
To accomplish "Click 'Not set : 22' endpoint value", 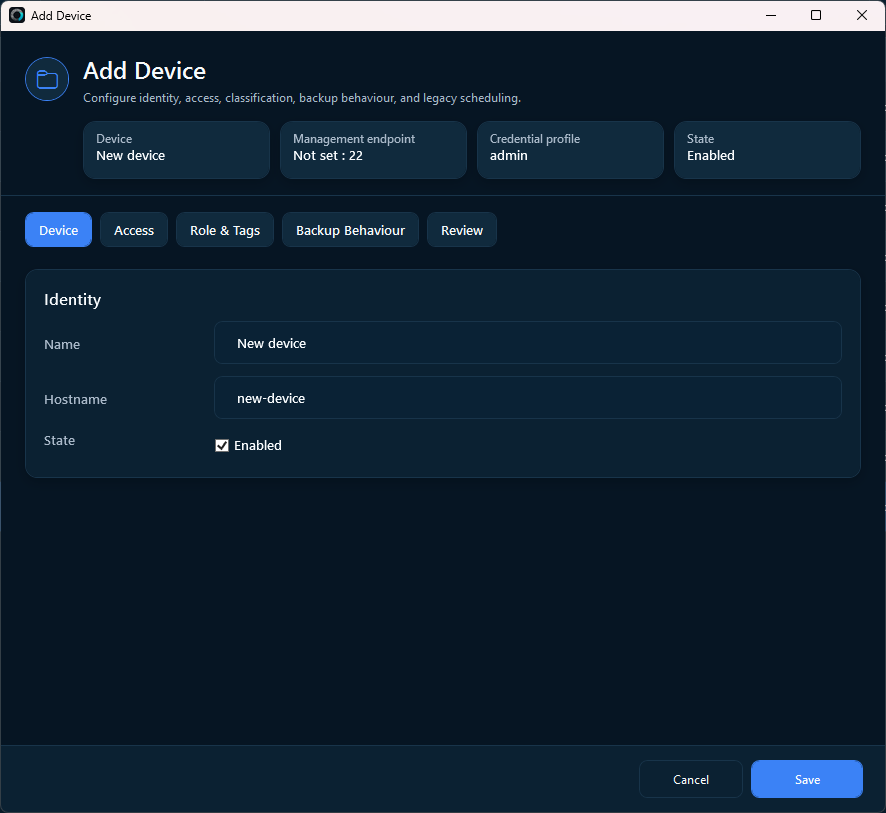I will (328, 155).
